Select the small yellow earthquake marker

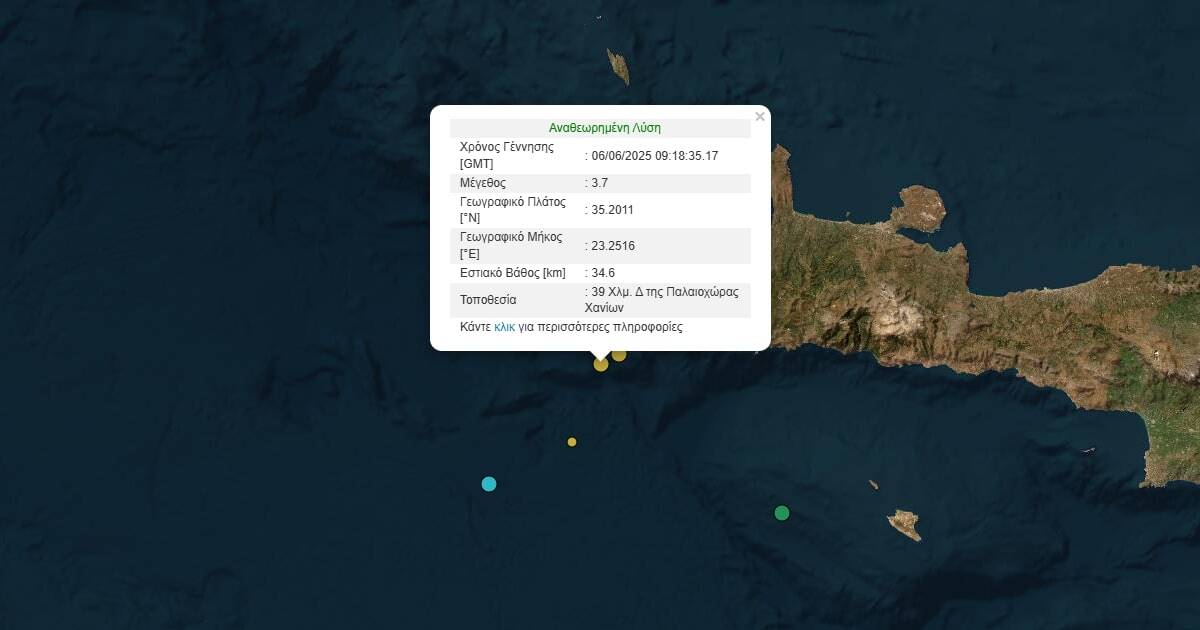point(572,442)
